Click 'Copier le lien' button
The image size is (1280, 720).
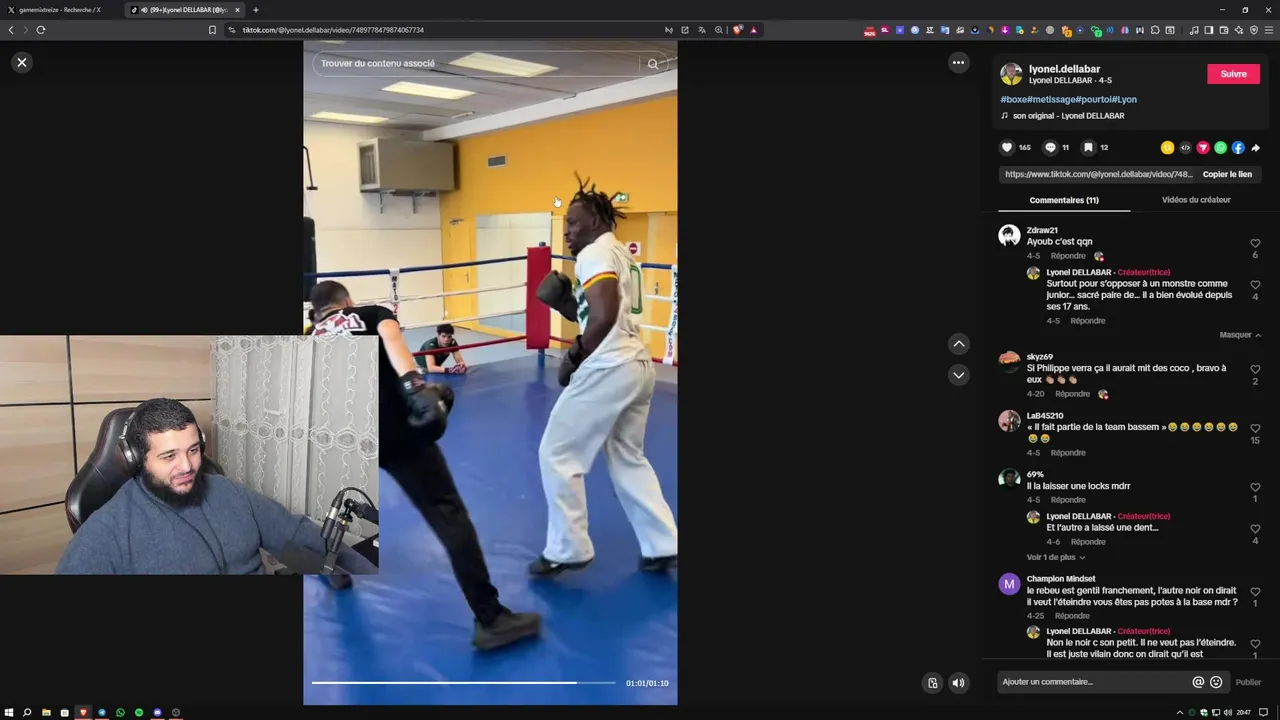[x=1227, y=174]
